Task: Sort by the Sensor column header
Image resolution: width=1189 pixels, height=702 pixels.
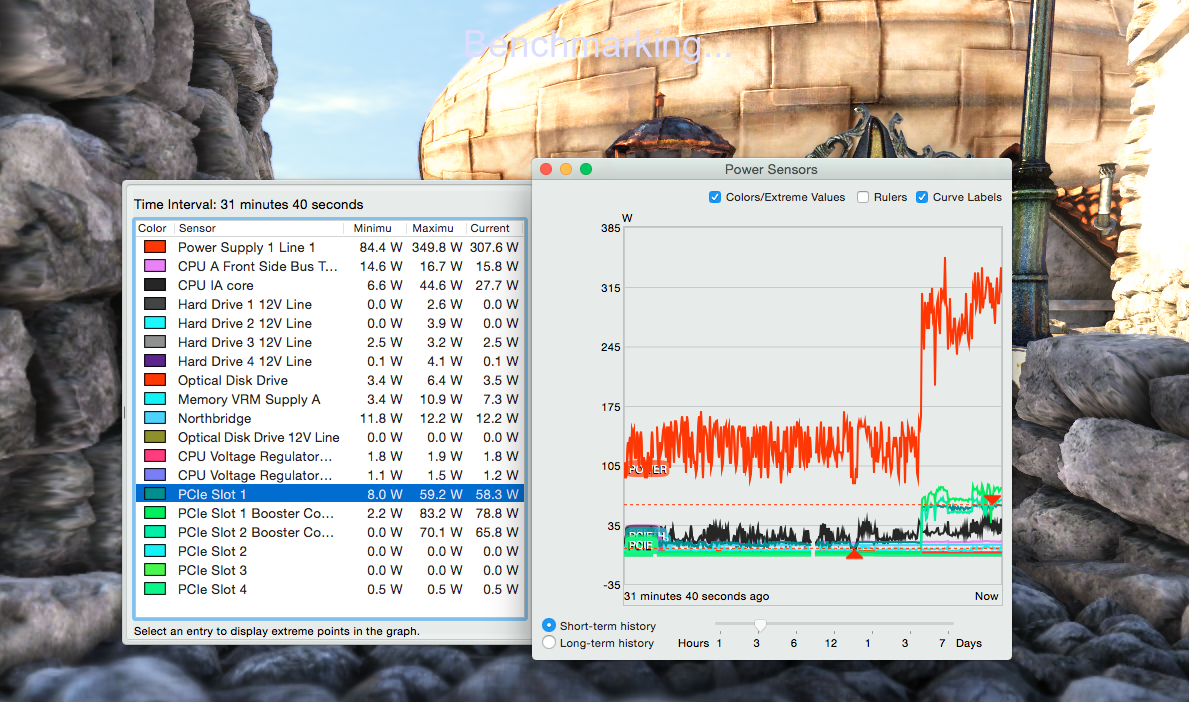Action: point(259,228)
